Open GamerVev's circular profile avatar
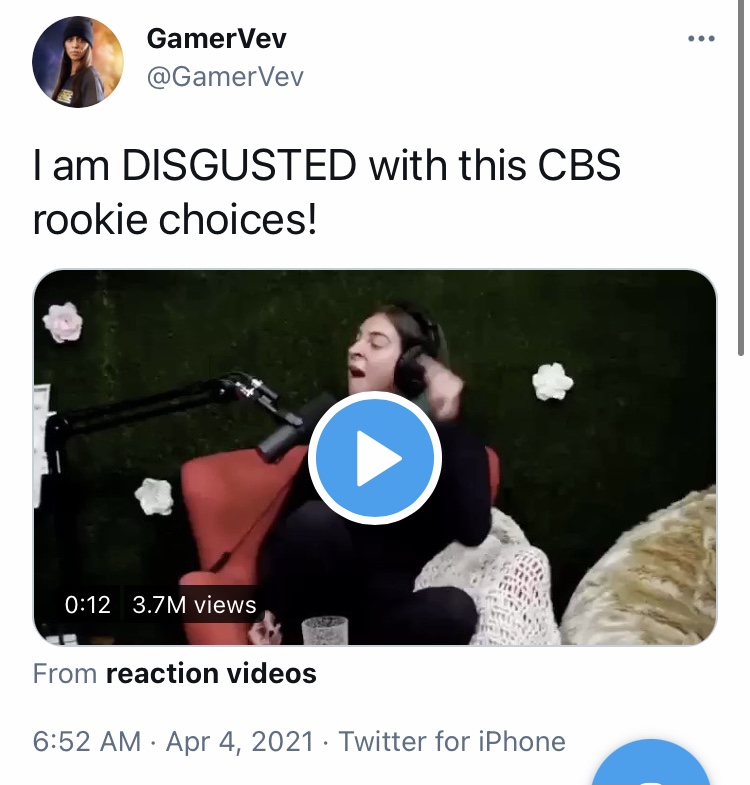 click(x=78, y=62)
